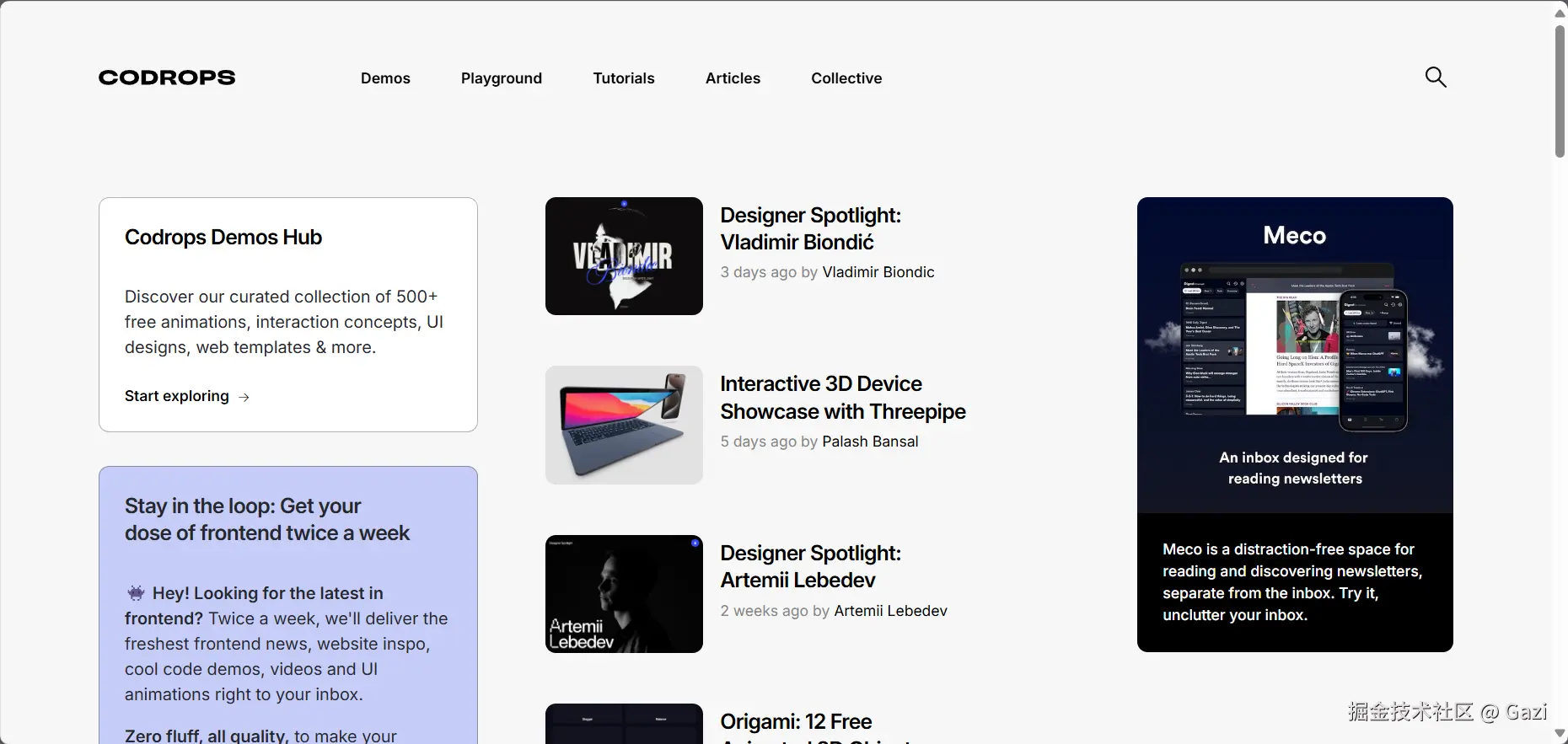Open Interactive 3D Device Showcase with Threepipe
Image resolution: width=1568 pixels, height=744 pixels.
(843, 398)
